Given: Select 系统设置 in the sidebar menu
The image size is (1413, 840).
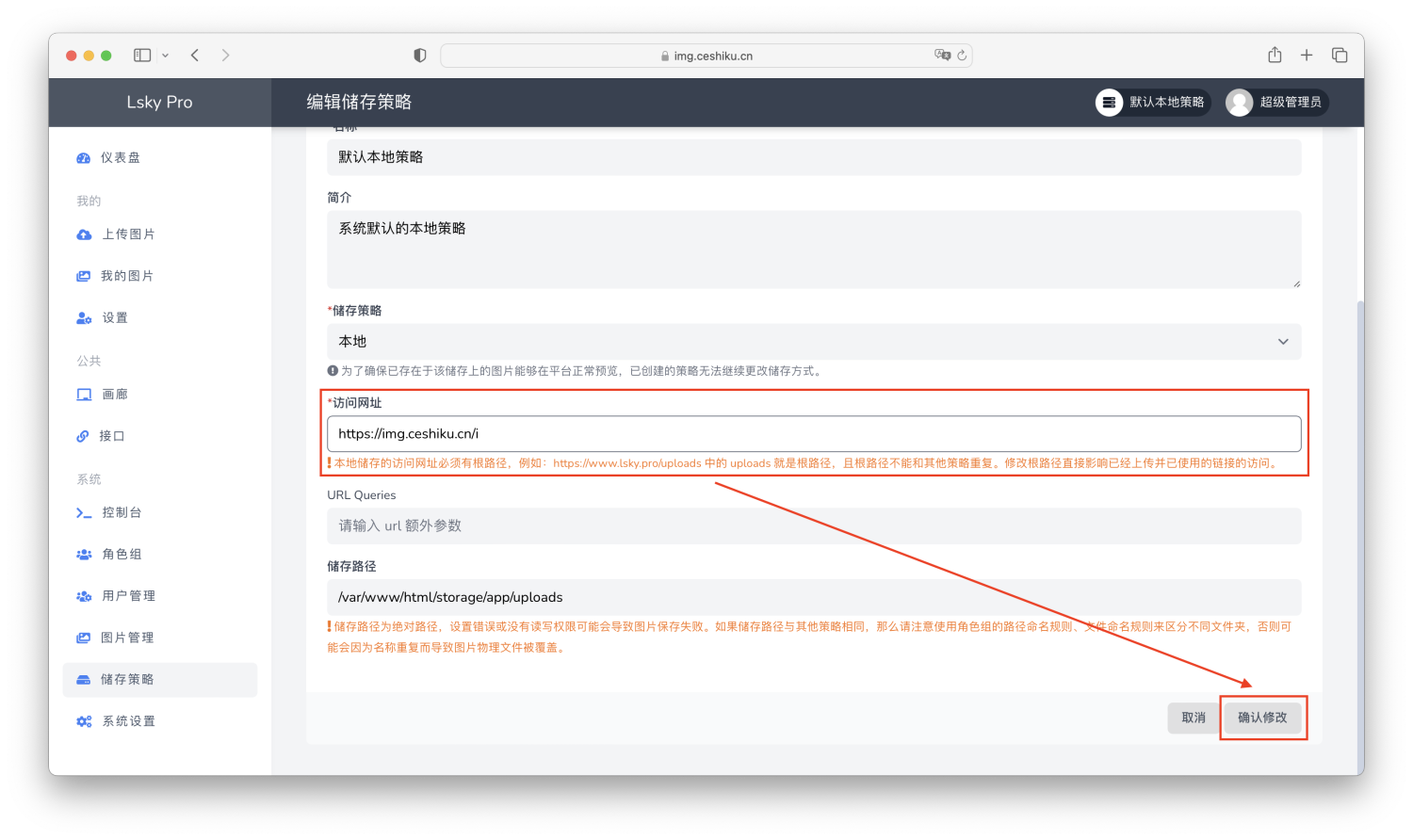Looking at the screenshot, I should [x=128, y=721].
